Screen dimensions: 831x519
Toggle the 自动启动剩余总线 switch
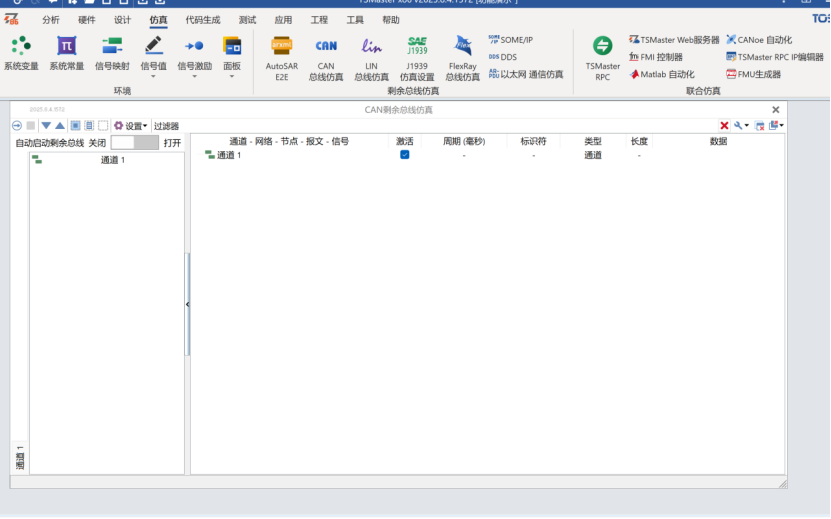coord(135,142)
